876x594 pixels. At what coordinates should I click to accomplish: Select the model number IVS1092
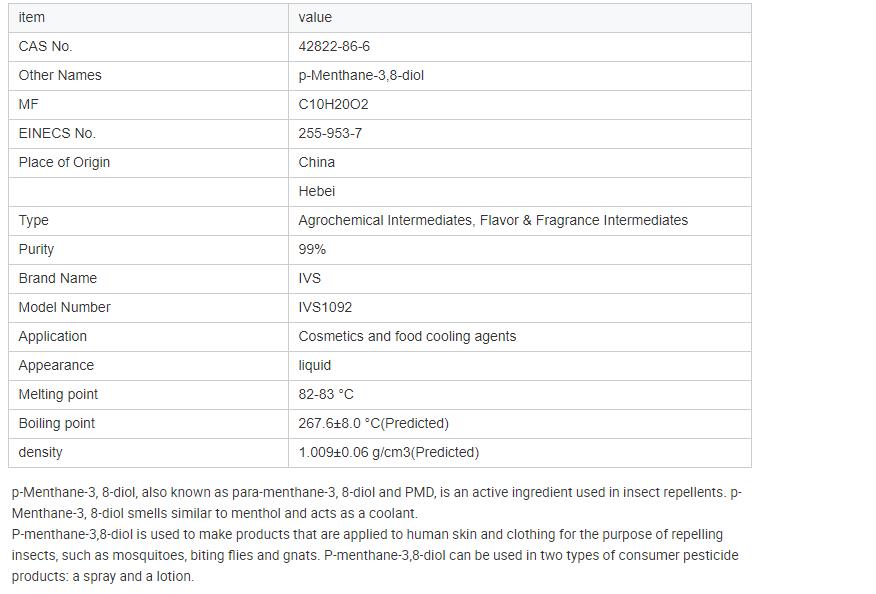325,307
